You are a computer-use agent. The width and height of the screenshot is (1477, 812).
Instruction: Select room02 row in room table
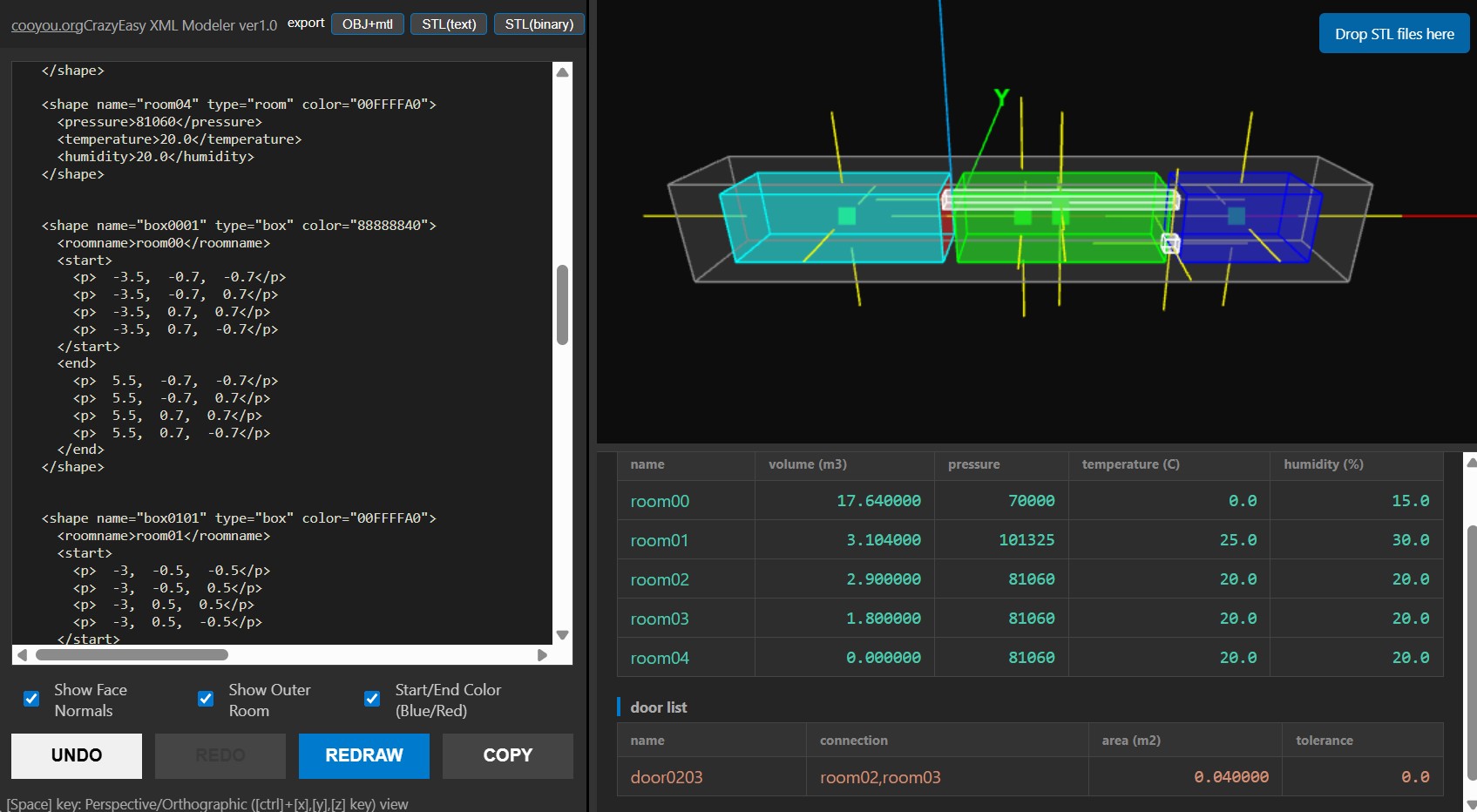tap(660, 579)
